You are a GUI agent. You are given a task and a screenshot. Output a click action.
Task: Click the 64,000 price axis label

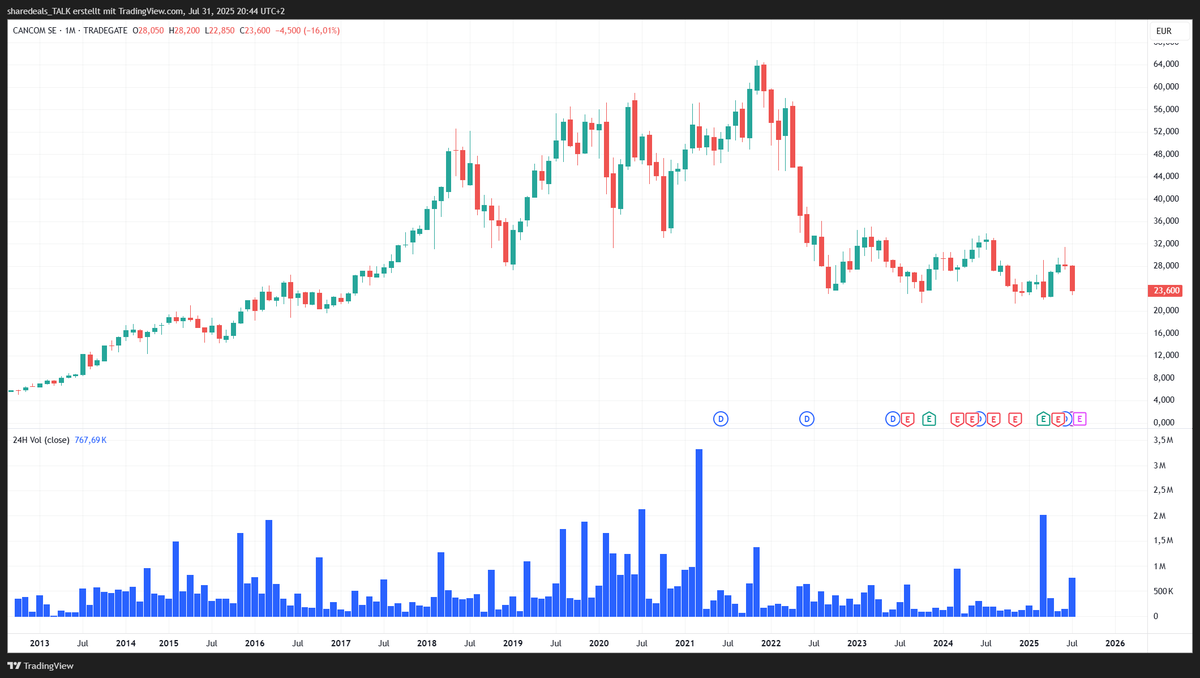point(1167,64)
